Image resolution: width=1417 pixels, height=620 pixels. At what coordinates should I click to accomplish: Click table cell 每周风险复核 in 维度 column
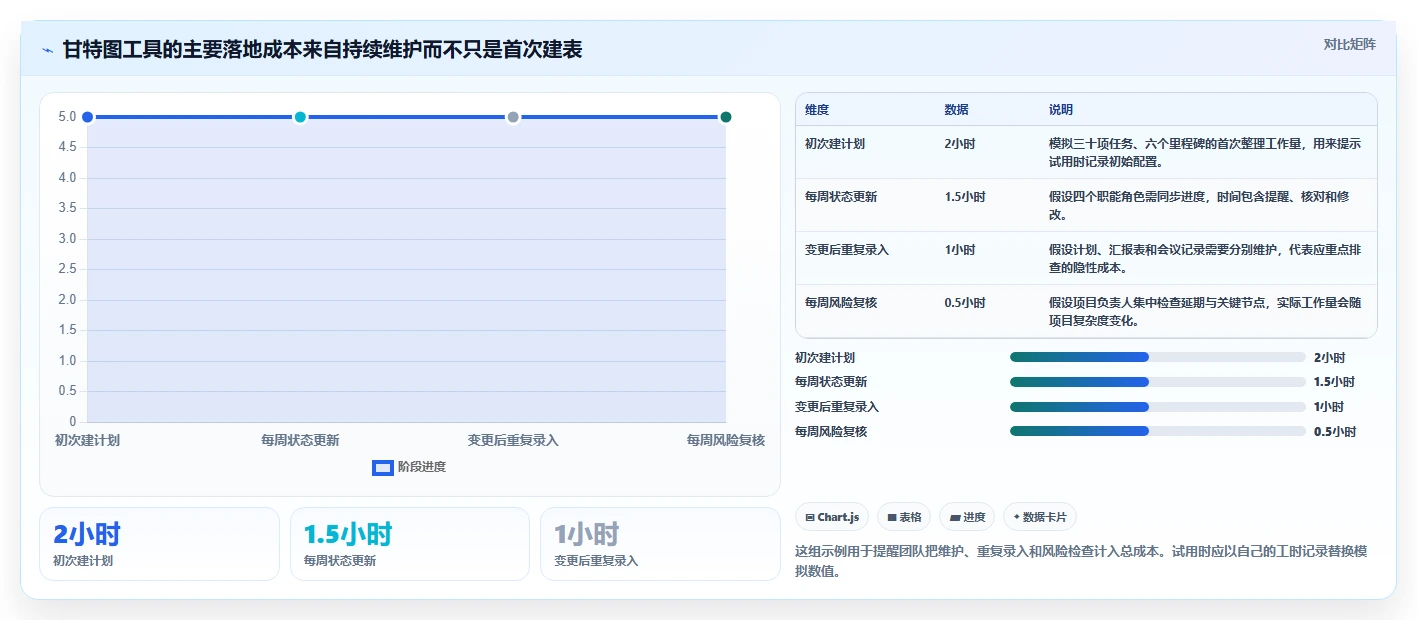841,302
